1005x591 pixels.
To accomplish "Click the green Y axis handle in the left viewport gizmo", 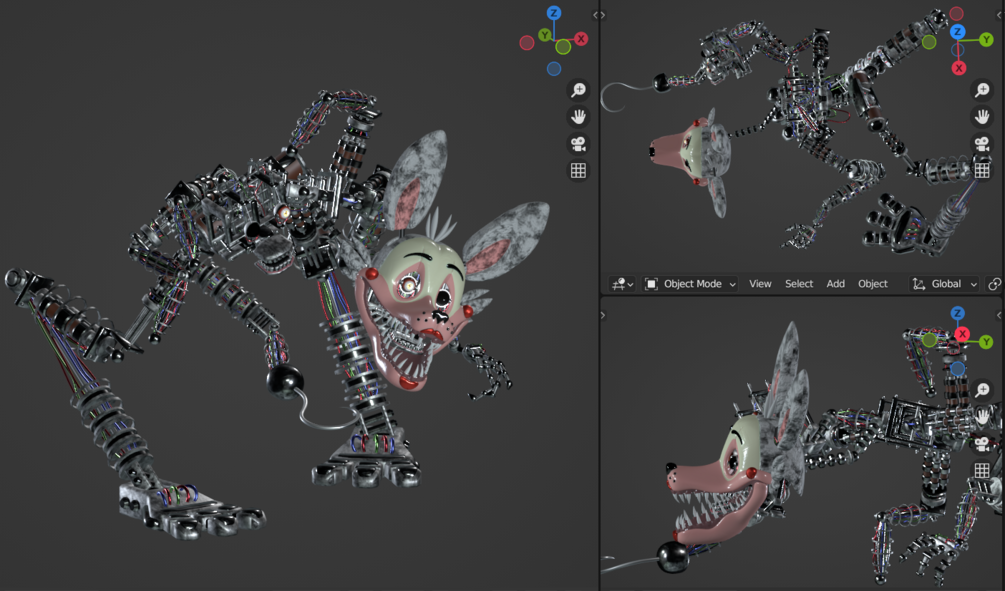I will [545, 35].
